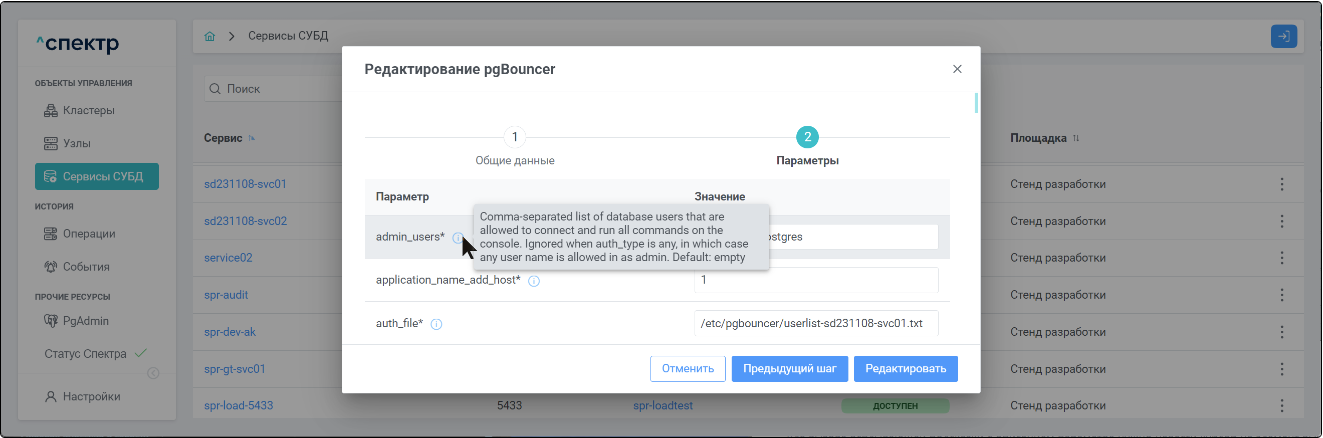Open actions menu for spr-audit row
The height and width of the screenshot is (438, 1323).
pos(1282,295)
